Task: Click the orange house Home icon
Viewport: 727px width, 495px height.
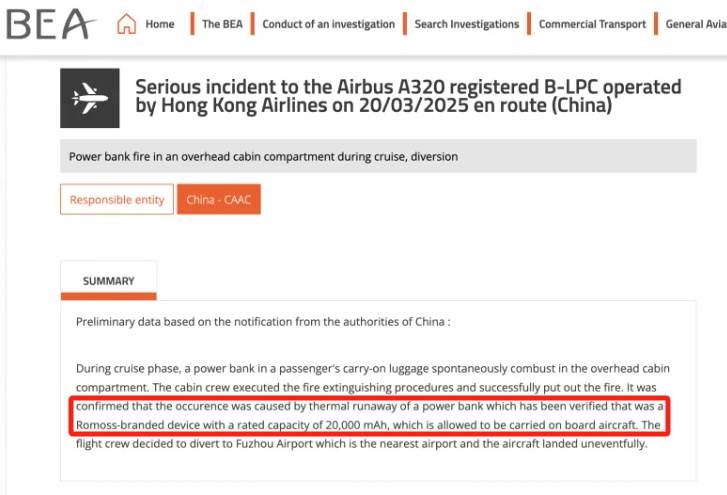Action: [127, 24]
